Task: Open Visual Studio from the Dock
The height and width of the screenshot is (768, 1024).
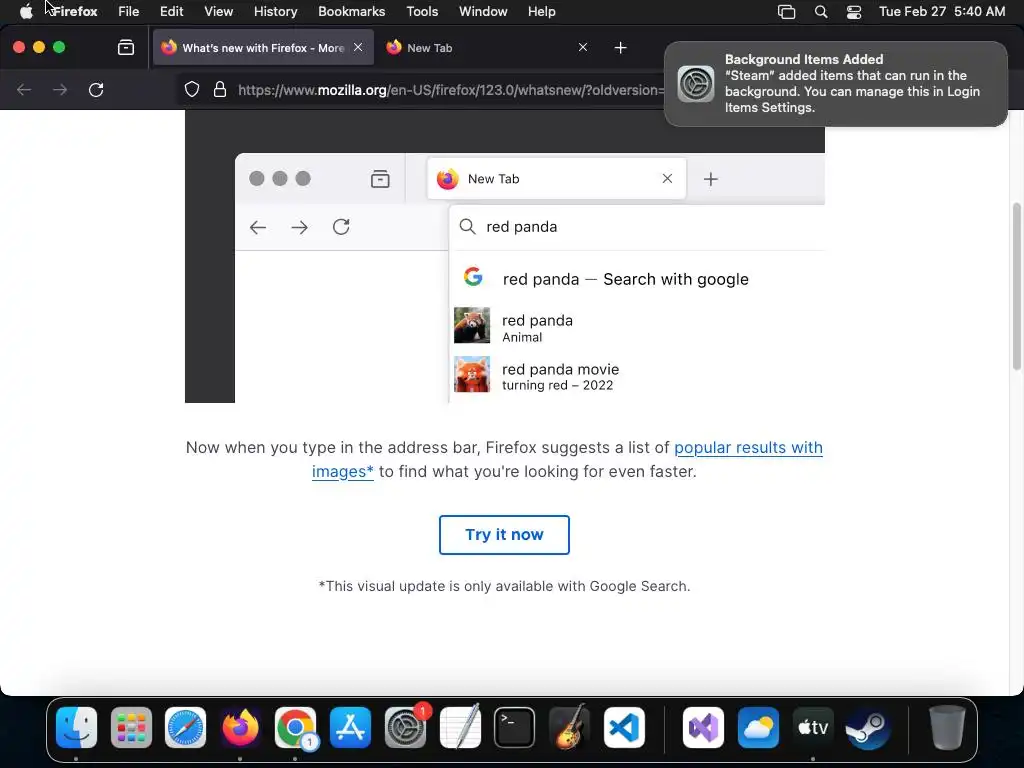Action: pos(703,728)
